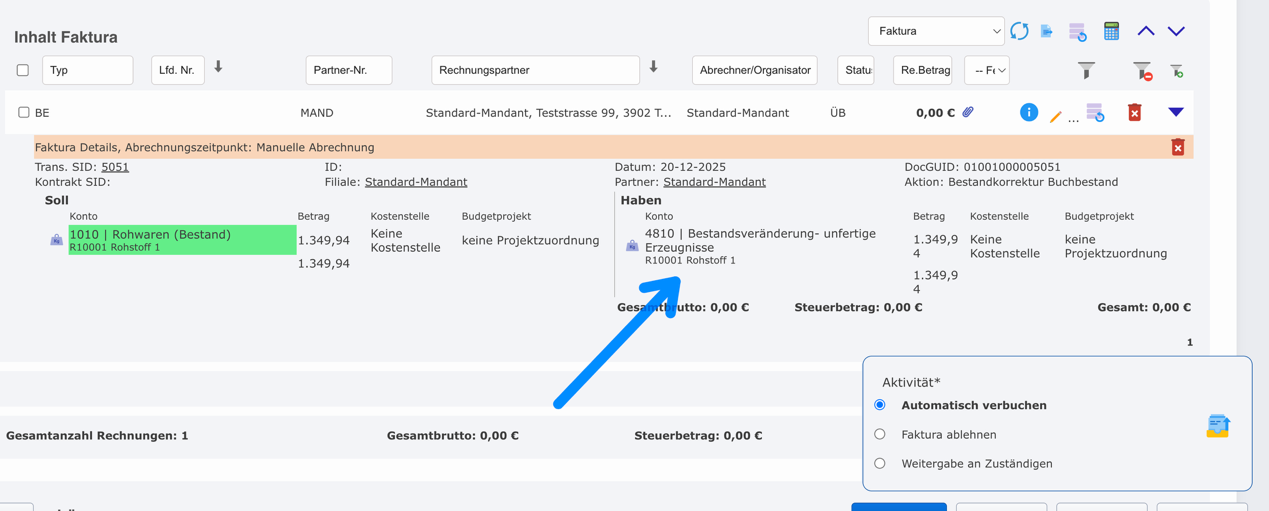The image size is (1269, 511).
Task: Click the ÜB status cell
Action: pyautogui.click(x=838, y=113)
